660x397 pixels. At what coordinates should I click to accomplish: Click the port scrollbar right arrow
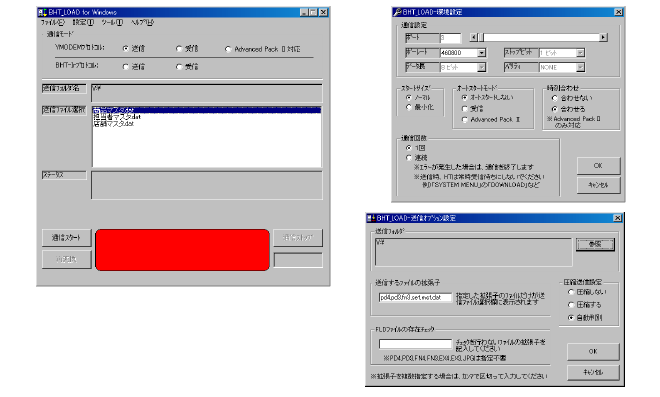coord(603,37)
